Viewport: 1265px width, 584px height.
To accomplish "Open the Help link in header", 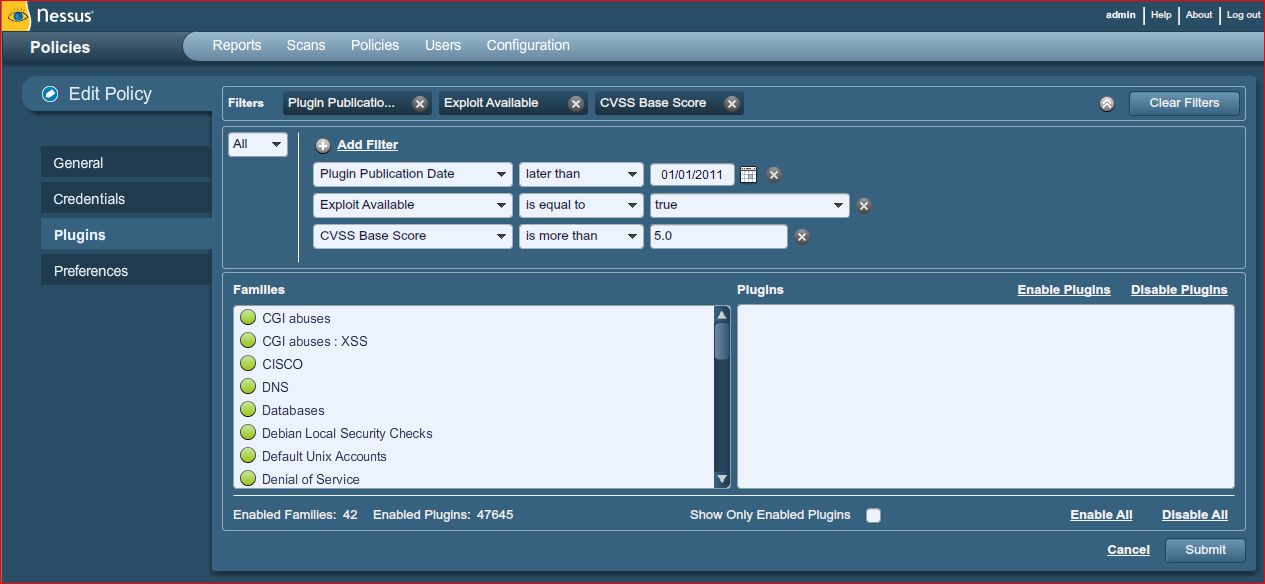I will [1161, 15].
